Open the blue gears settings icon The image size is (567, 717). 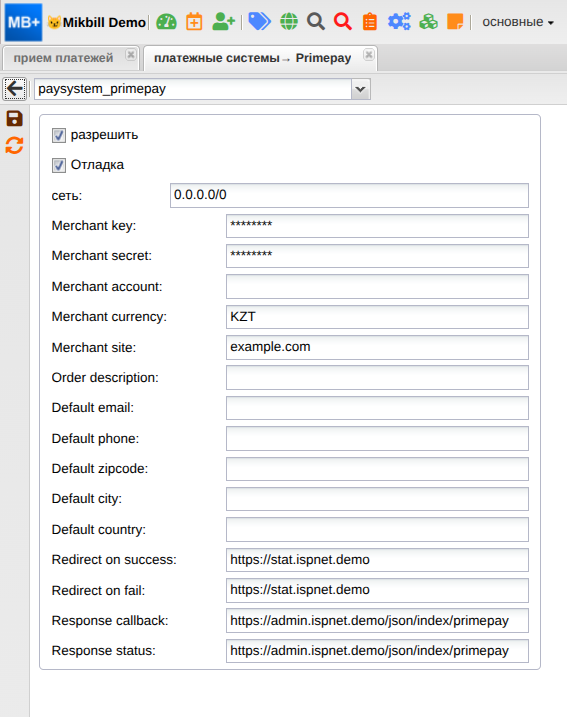[399, 21]
